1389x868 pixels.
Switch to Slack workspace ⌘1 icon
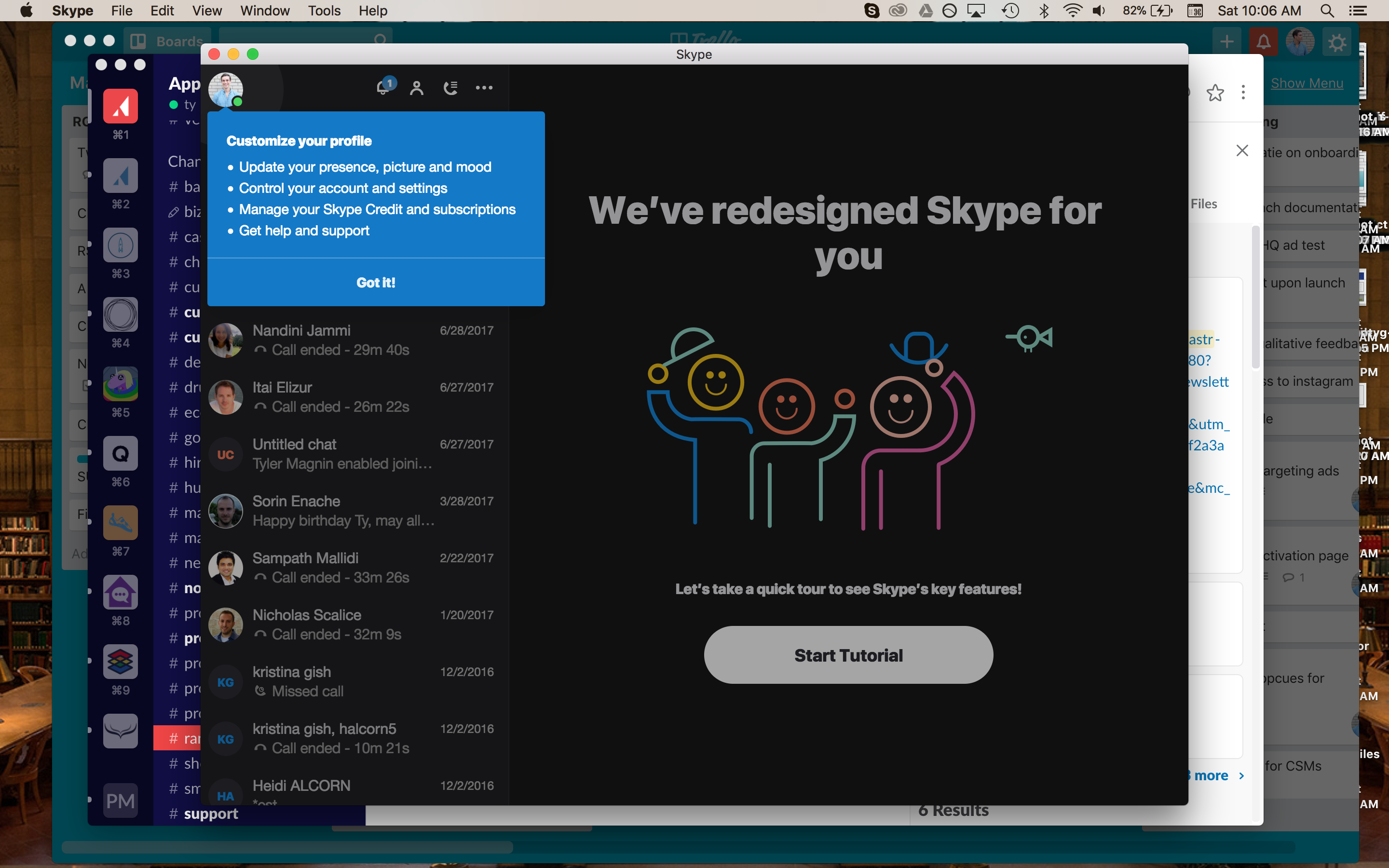pos(121,106)
